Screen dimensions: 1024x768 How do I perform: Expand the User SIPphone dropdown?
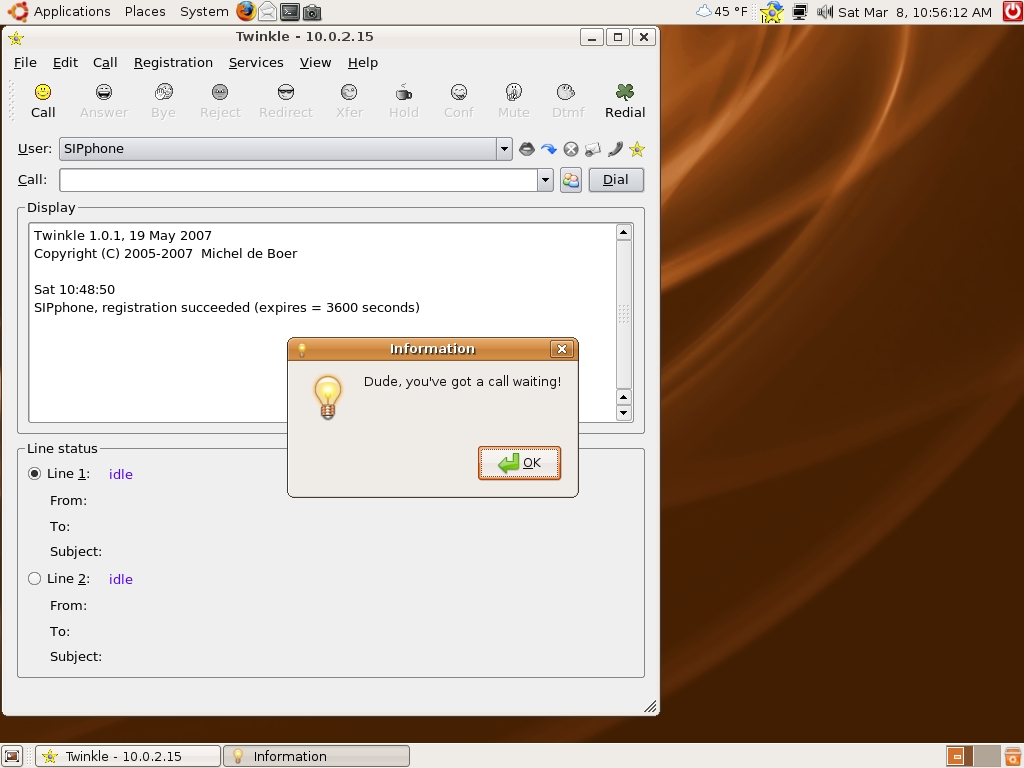[x=504, y=149]
